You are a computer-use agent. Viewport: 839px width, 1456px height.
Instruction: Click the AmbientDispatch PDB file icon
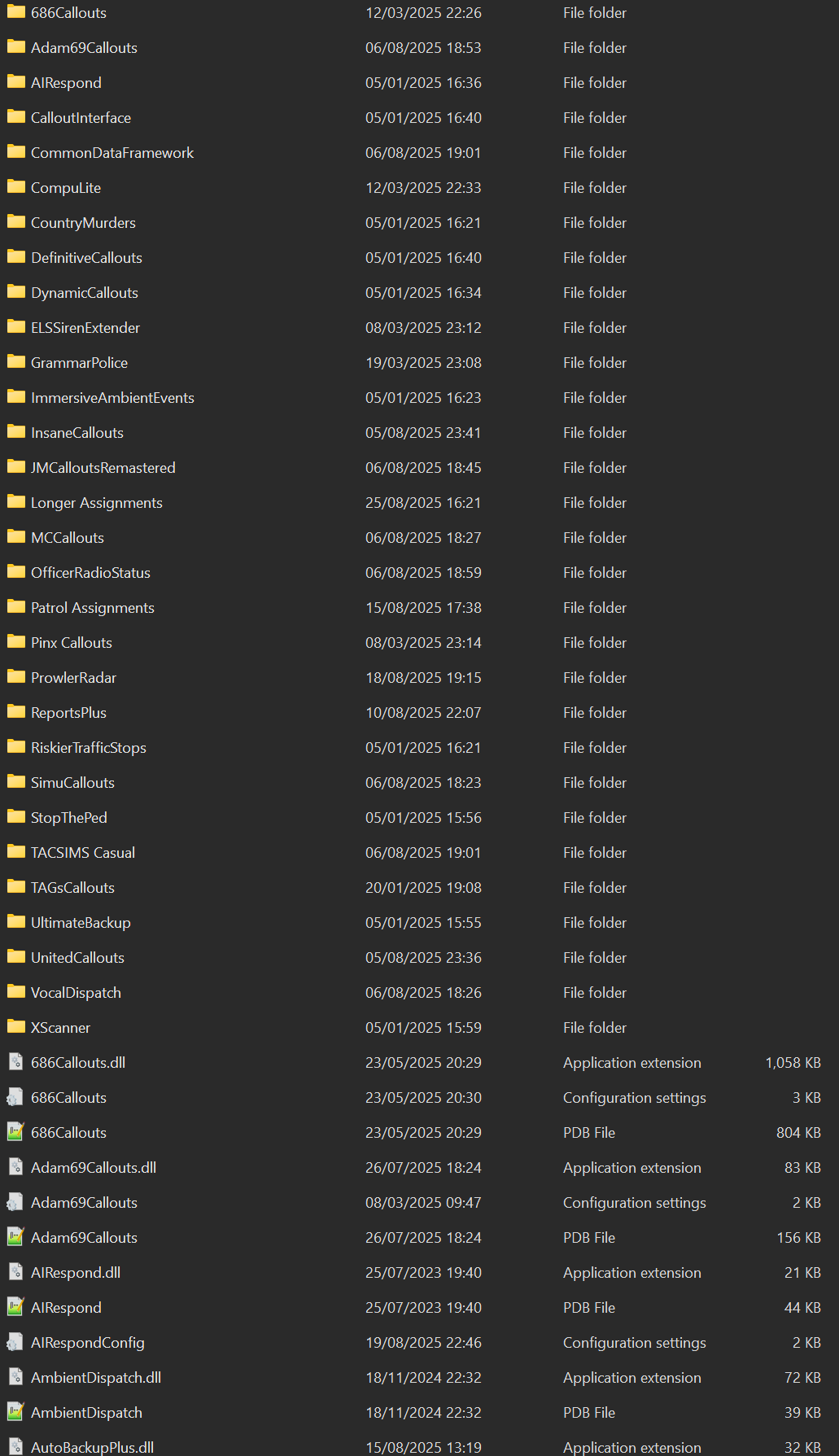pos(15,1412)
